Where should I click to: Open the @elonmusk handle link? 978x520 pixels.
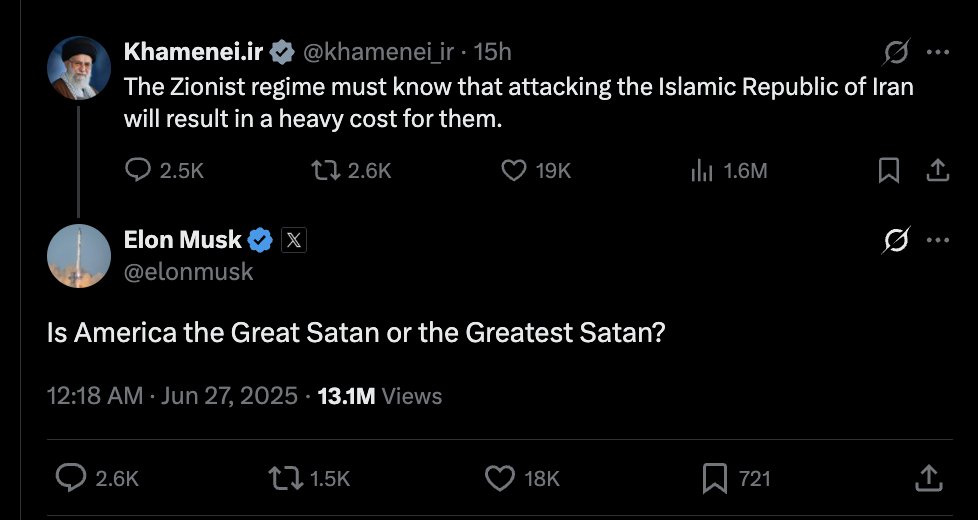[188, 271]
